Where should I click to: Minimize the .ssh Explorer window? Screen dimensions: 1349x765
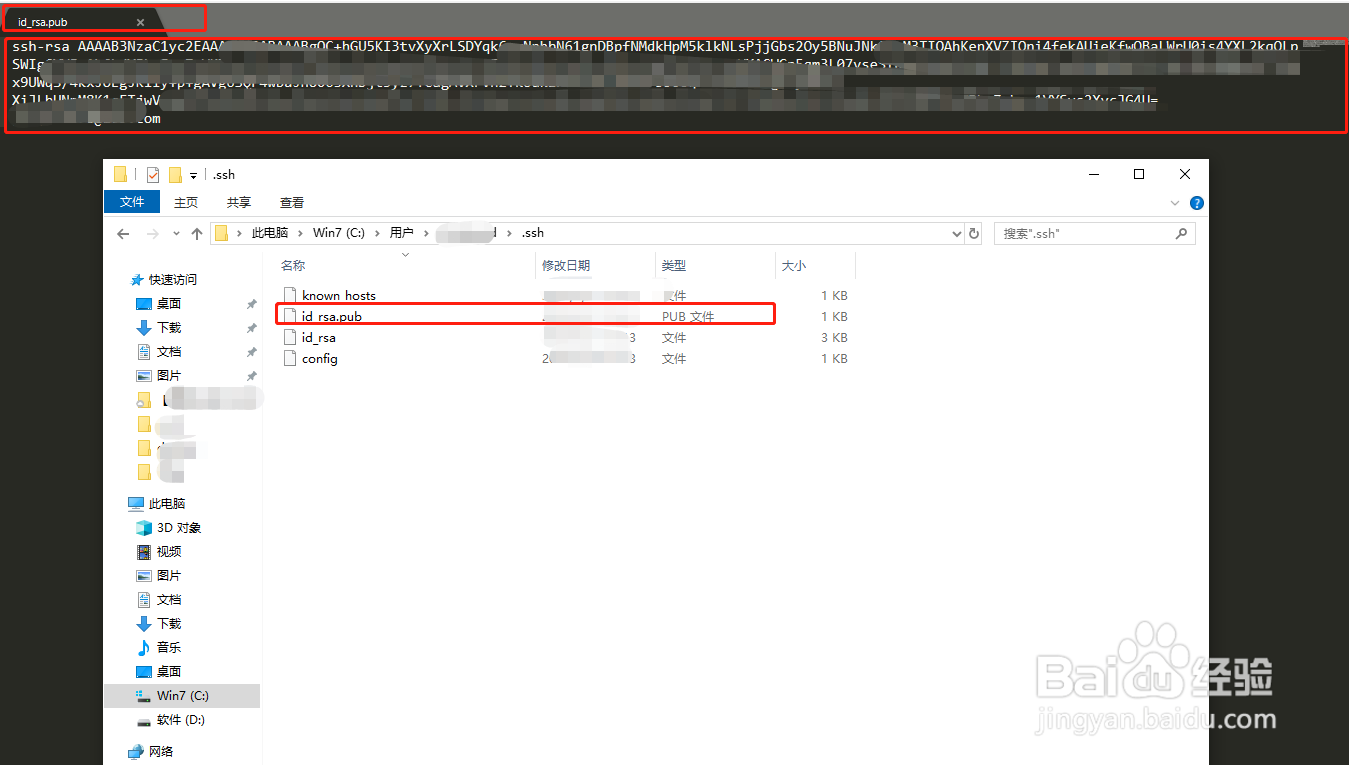(1092, 174)
